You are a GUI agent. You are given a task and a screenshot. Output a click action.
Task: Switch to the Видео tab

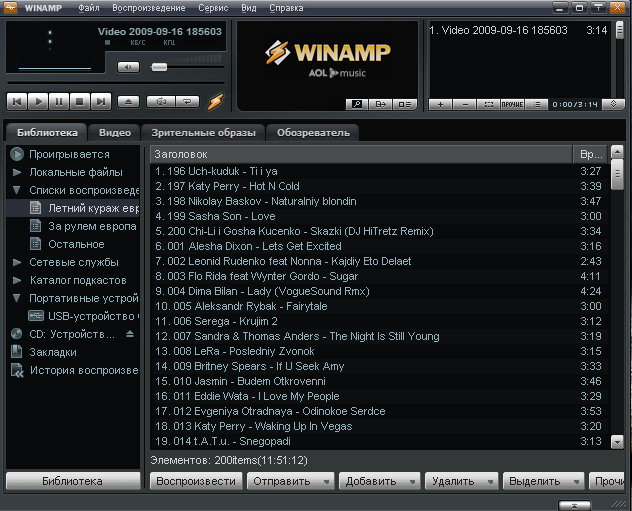115,133
